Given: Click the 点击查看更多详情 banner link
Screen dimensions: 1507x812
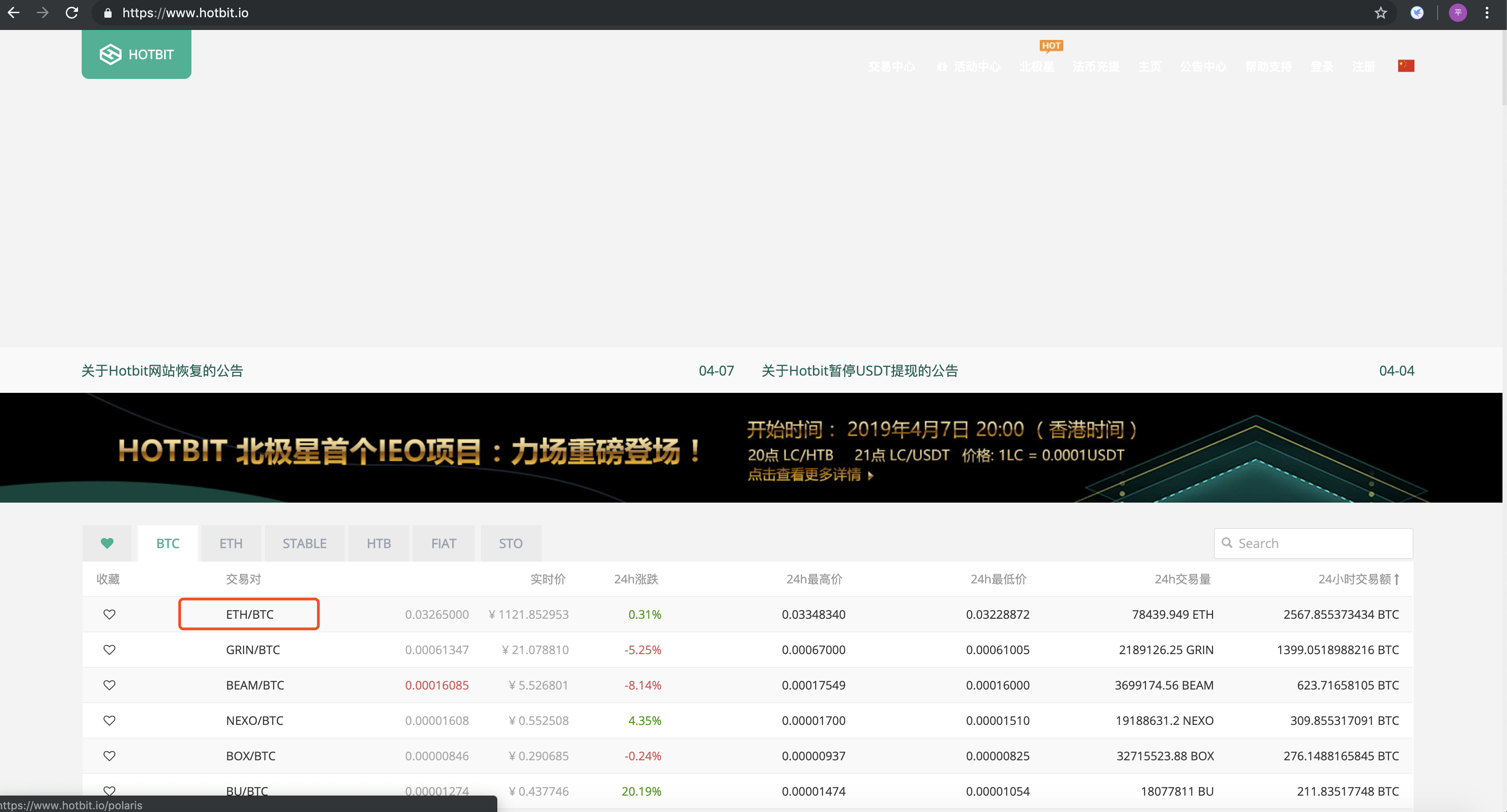Looking at the screenshot, I should point(810,474).
